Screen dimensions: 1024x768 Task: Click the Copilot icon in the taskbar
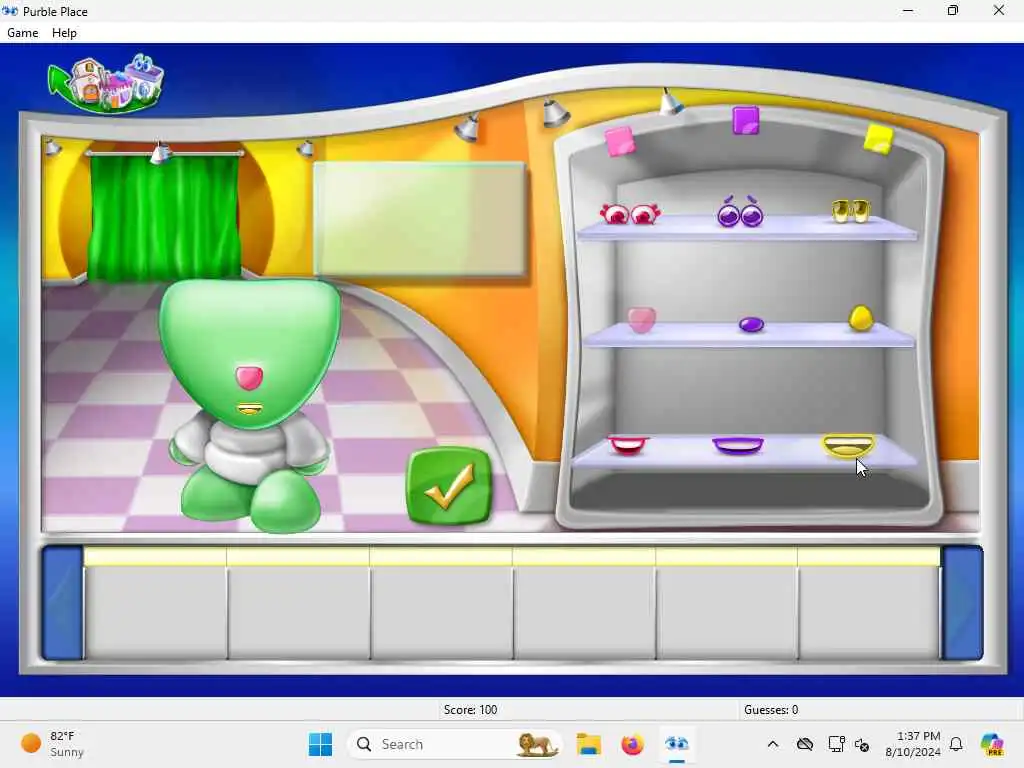pos(992,744)
